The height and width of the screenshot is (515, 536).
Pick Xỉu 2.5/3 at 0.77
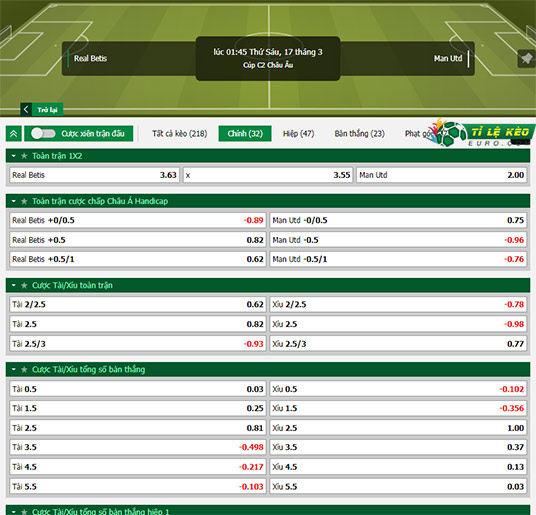(398, 344)
